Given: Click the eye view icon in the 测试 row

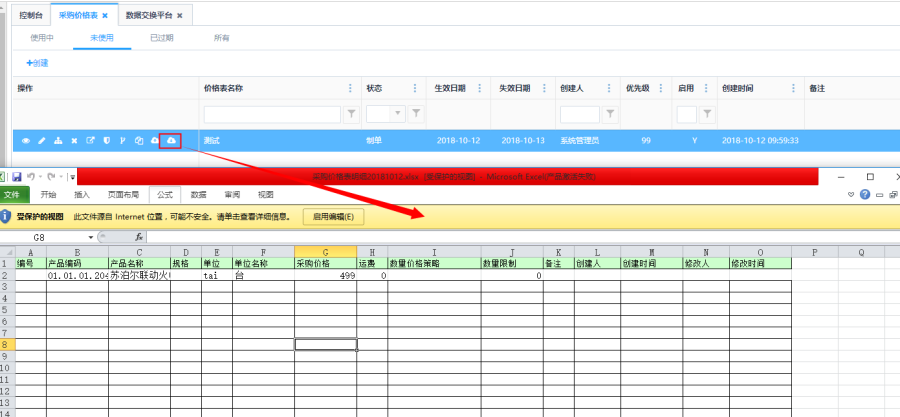Looking at the screenshot, I should point(26,141).
